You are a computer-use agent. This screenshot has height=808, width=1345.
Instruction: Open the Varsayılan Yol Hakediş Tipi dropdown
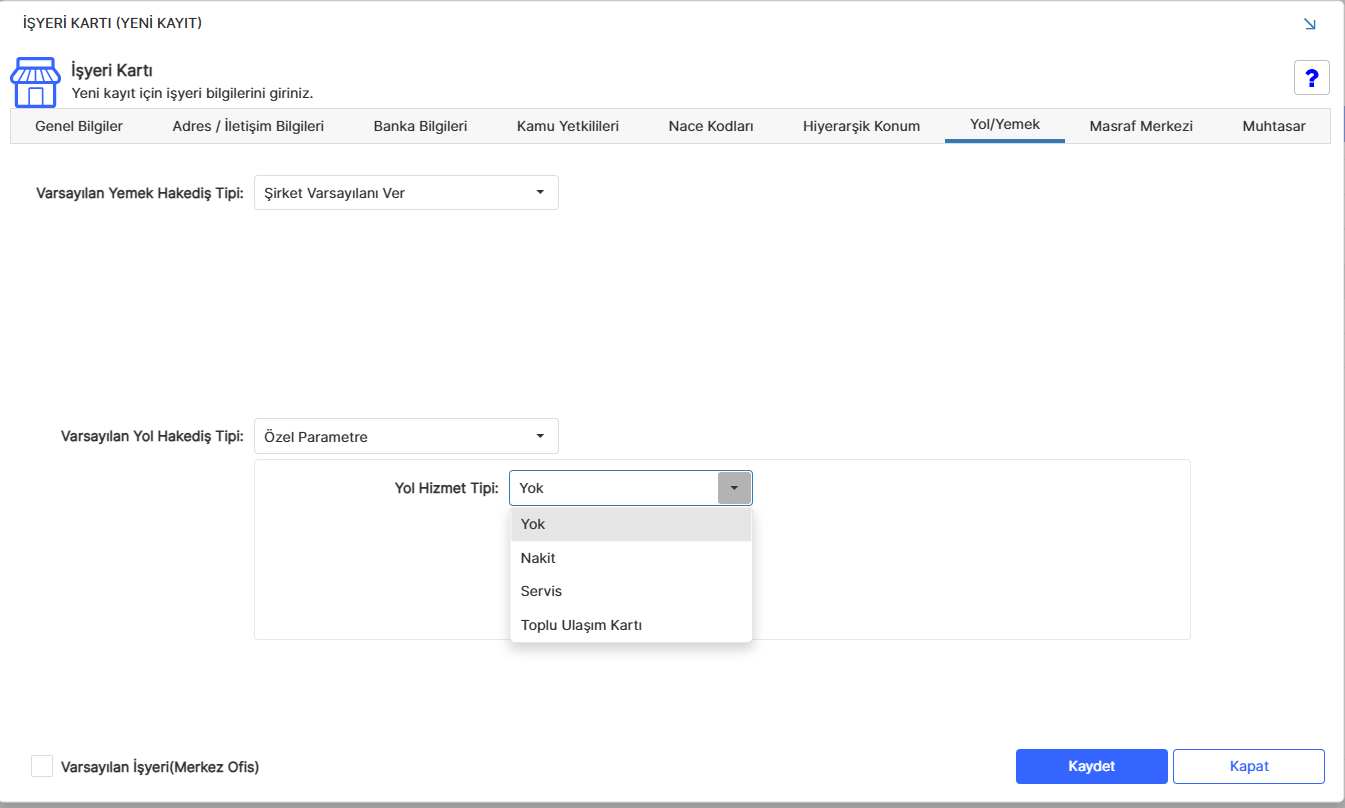406,436
